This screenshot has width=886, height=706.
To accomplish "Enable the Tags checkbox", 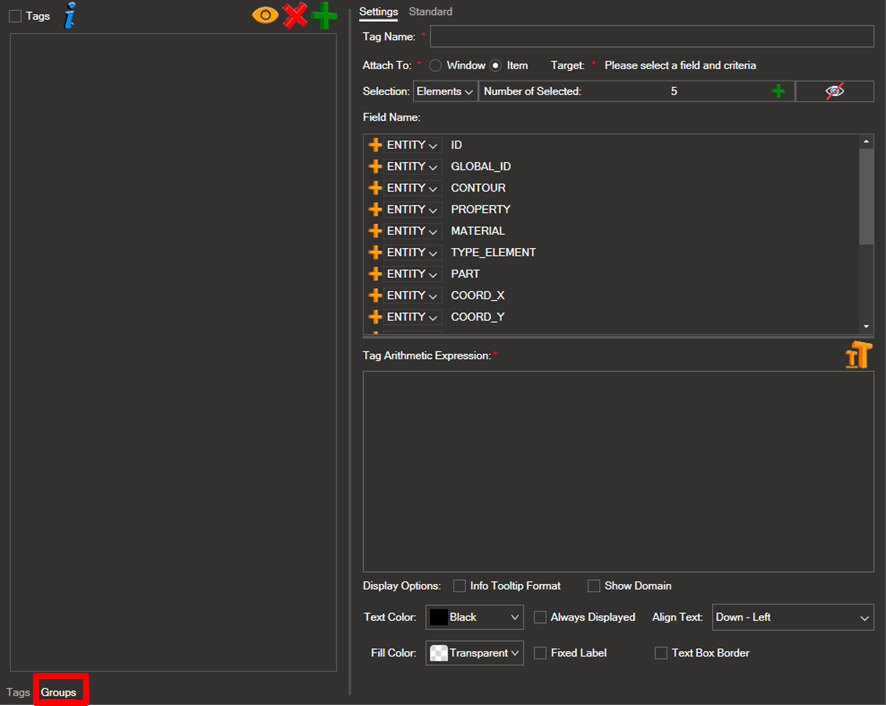I will (15, 16).
